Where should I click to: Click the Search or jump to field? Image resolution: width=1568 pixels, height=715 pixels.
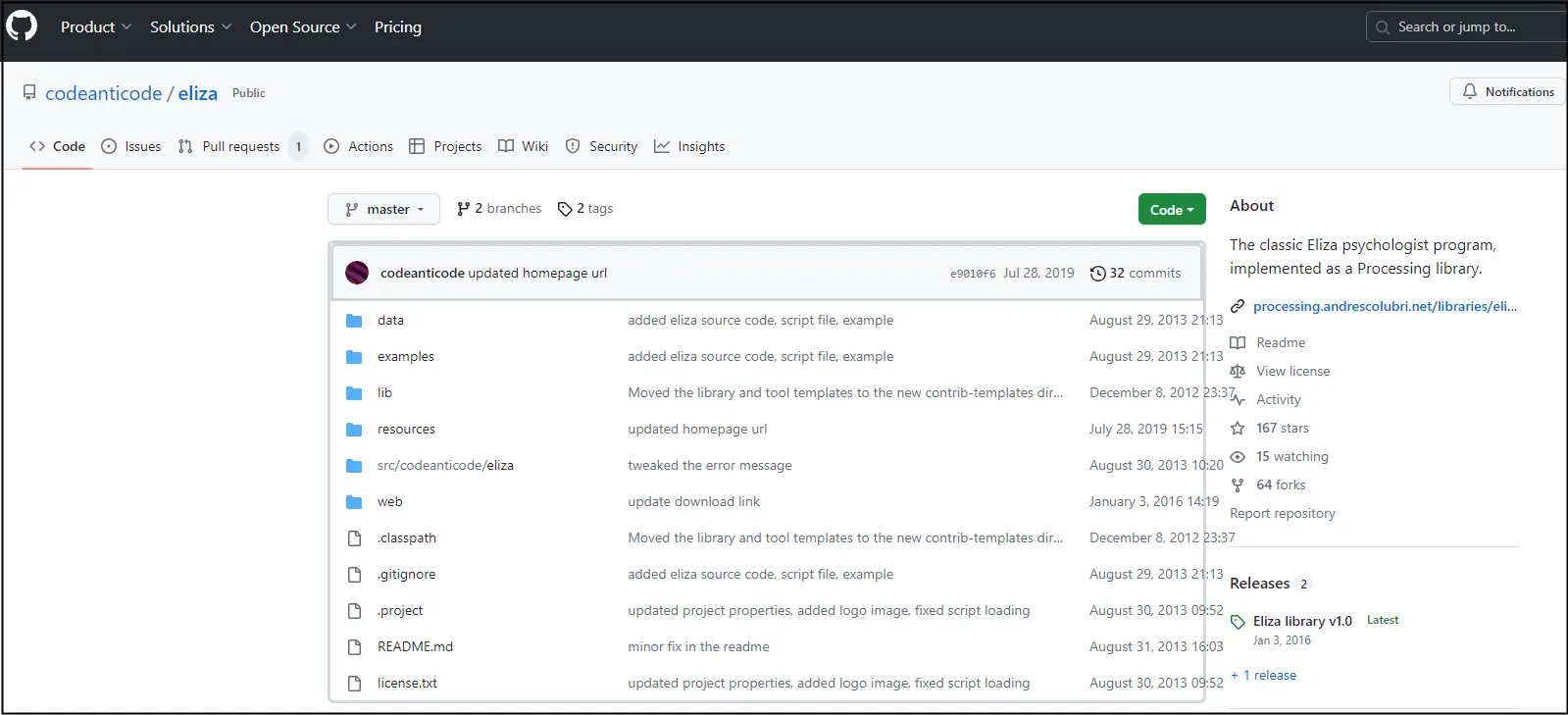pos(1465,27)
